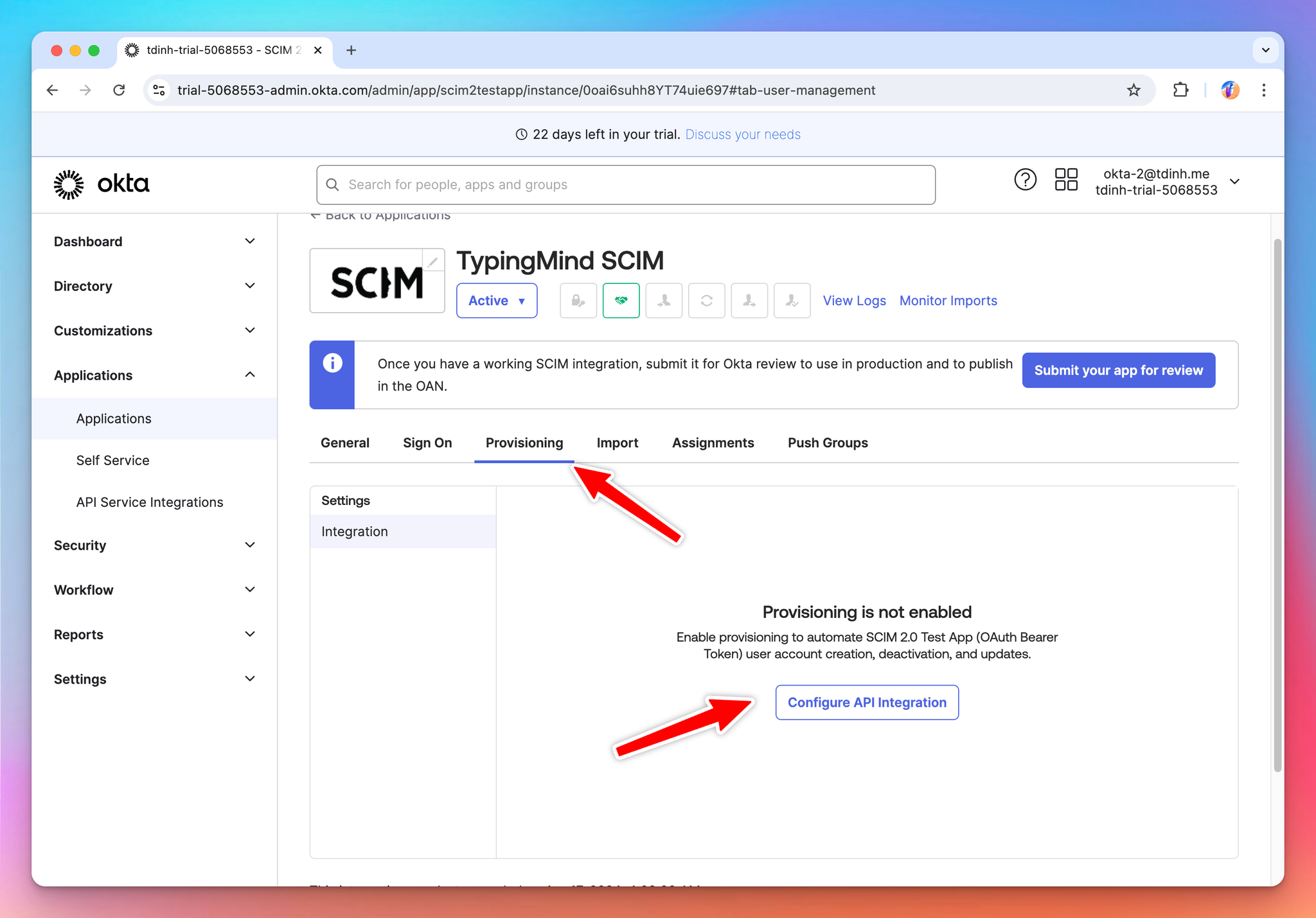Image resolution: width=1316 pixels, height=918 pixels.
Task: Click the page vertical scrollbar
Action: (1277, 504)
